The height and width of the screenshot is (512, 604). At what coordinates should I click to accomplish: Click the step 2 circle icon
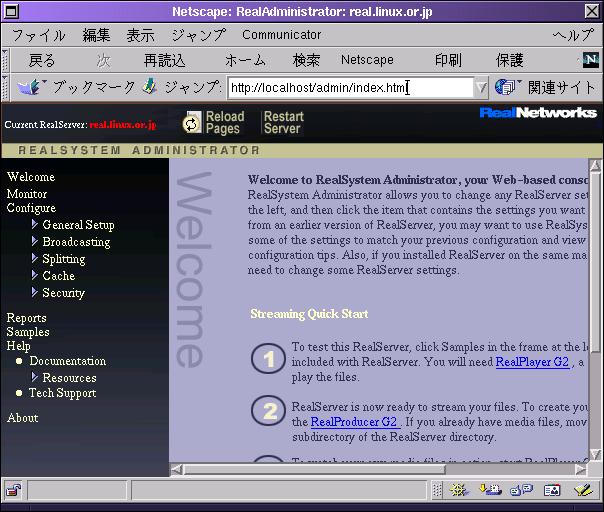click(x=268, y=411)
